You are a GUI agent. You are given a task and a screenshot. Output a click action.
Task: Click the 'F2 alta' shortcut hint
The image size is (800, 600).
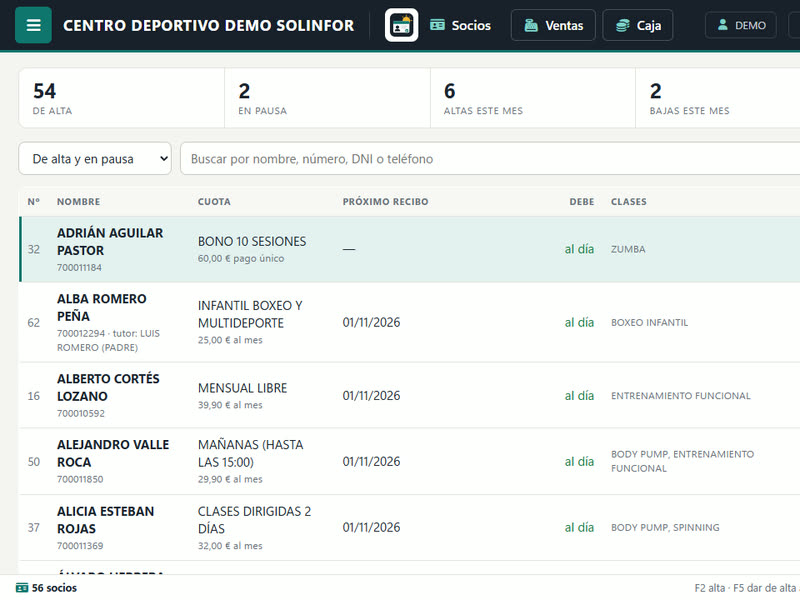710,588
